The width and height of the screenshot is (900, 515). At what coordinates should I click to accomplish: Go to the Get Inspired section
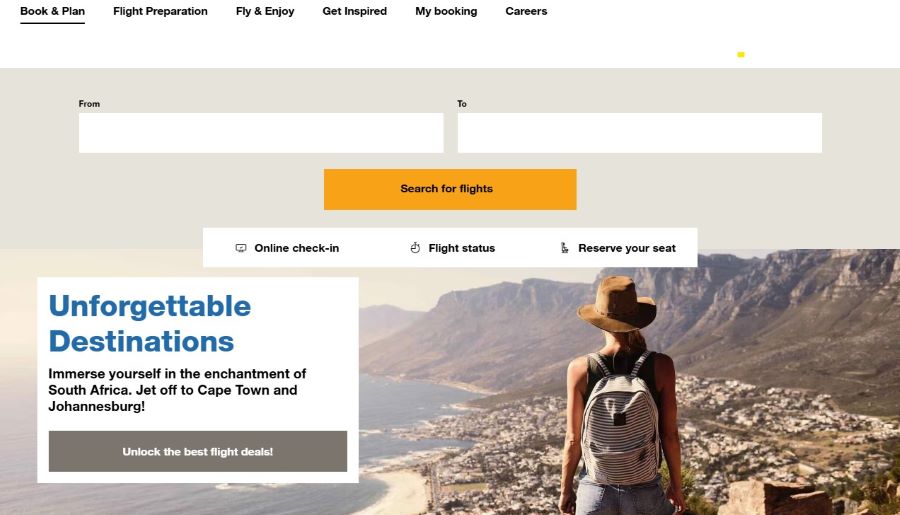(x=354, y=12)
